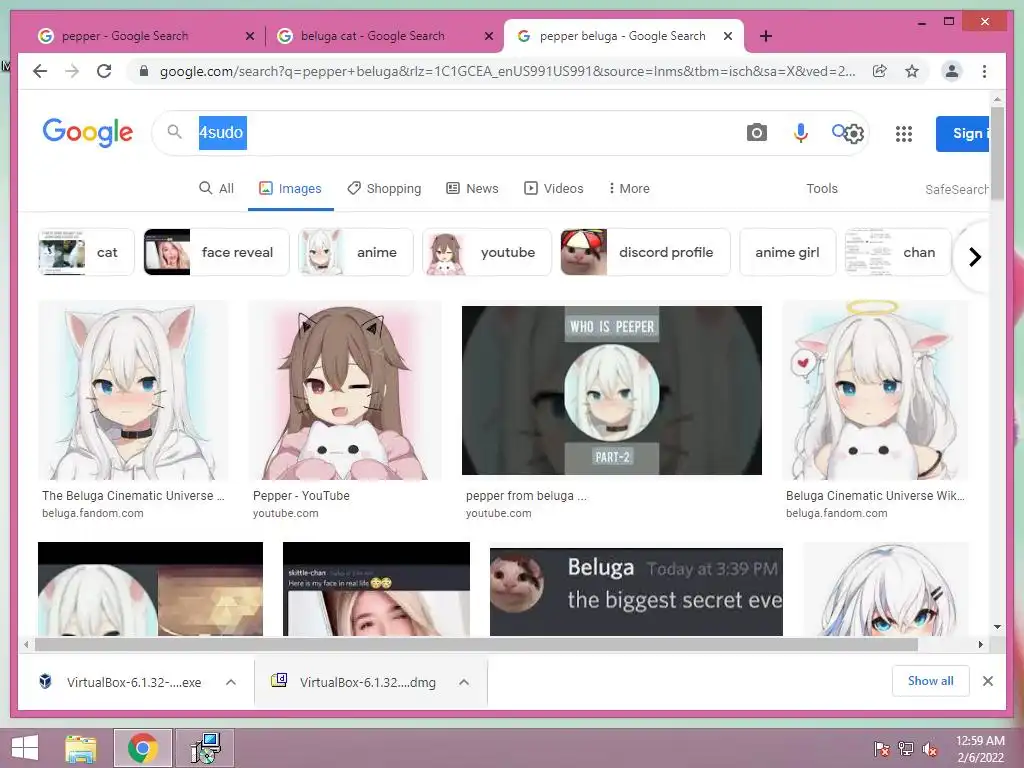Open Google search settings gear
1024x768 pixels.
854,134
